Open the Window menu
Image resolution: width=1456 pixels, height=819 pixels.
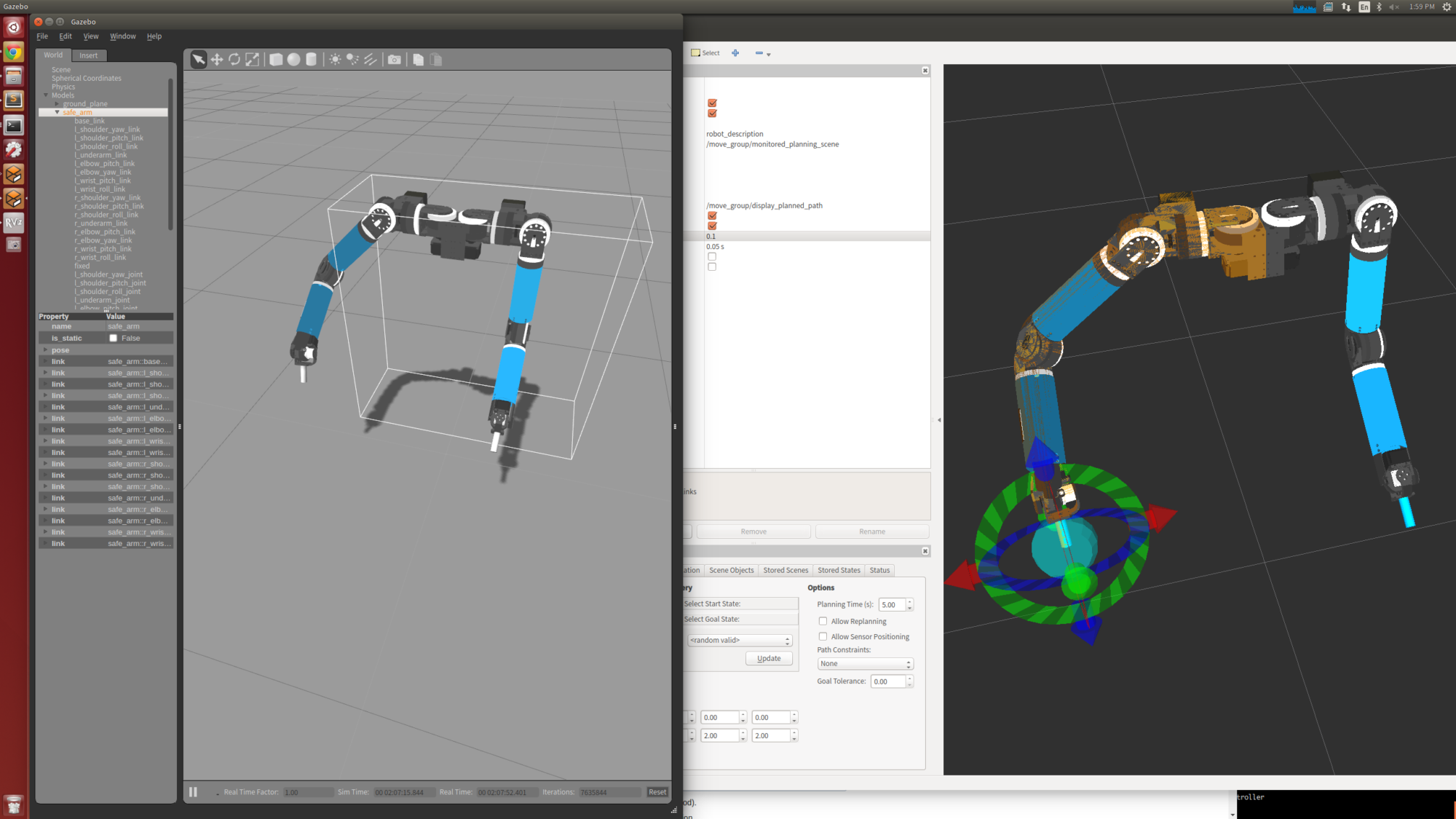122,36
